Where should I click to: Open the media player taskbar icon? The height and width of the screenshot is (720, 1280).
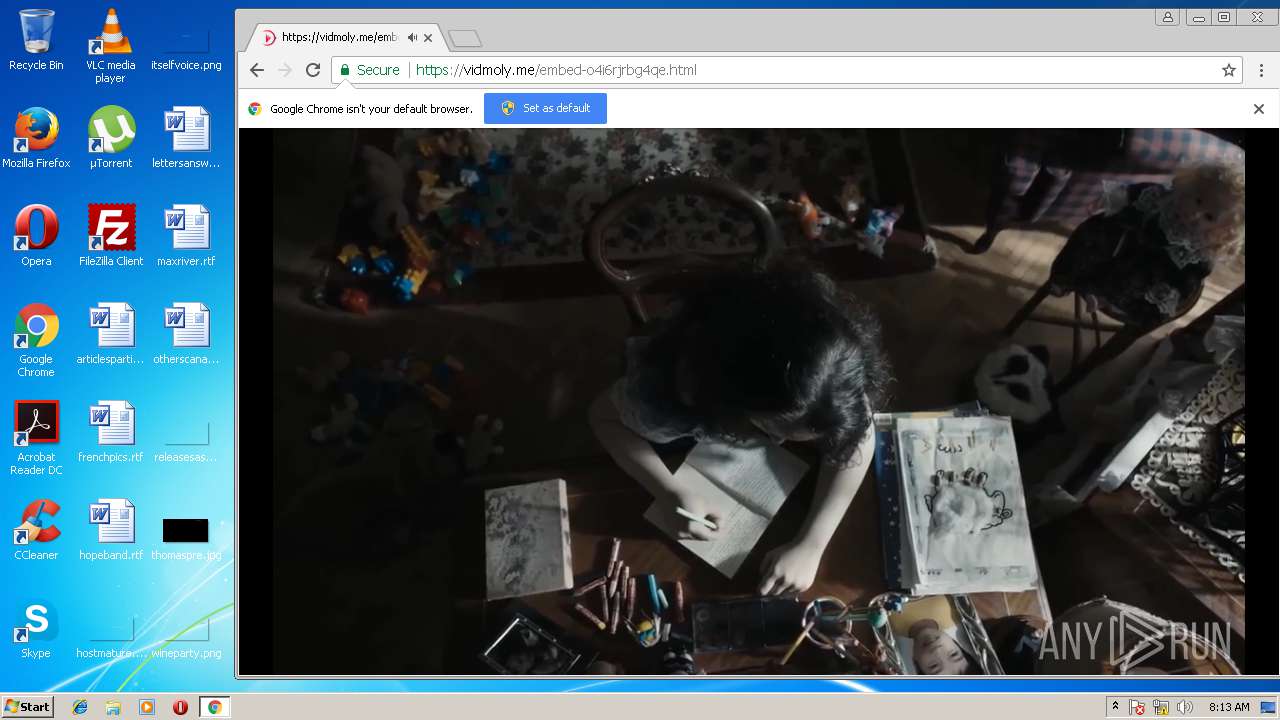147,707
